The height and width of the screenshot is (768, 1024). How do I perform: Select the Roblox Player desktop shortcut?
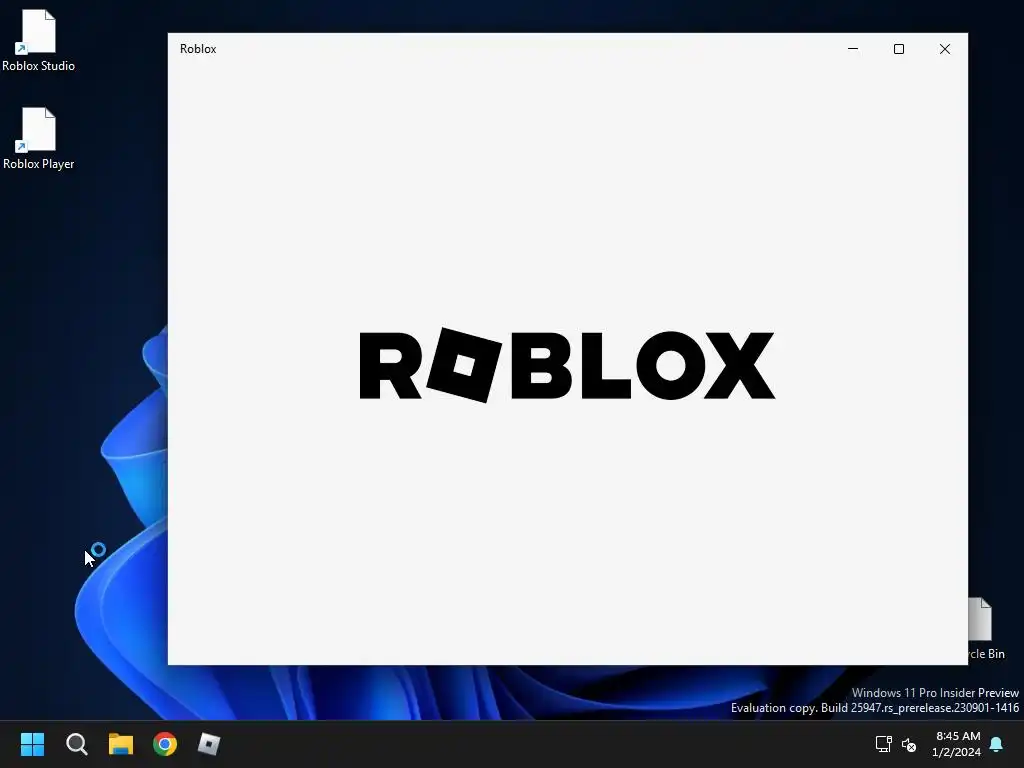tap(38, 138)
